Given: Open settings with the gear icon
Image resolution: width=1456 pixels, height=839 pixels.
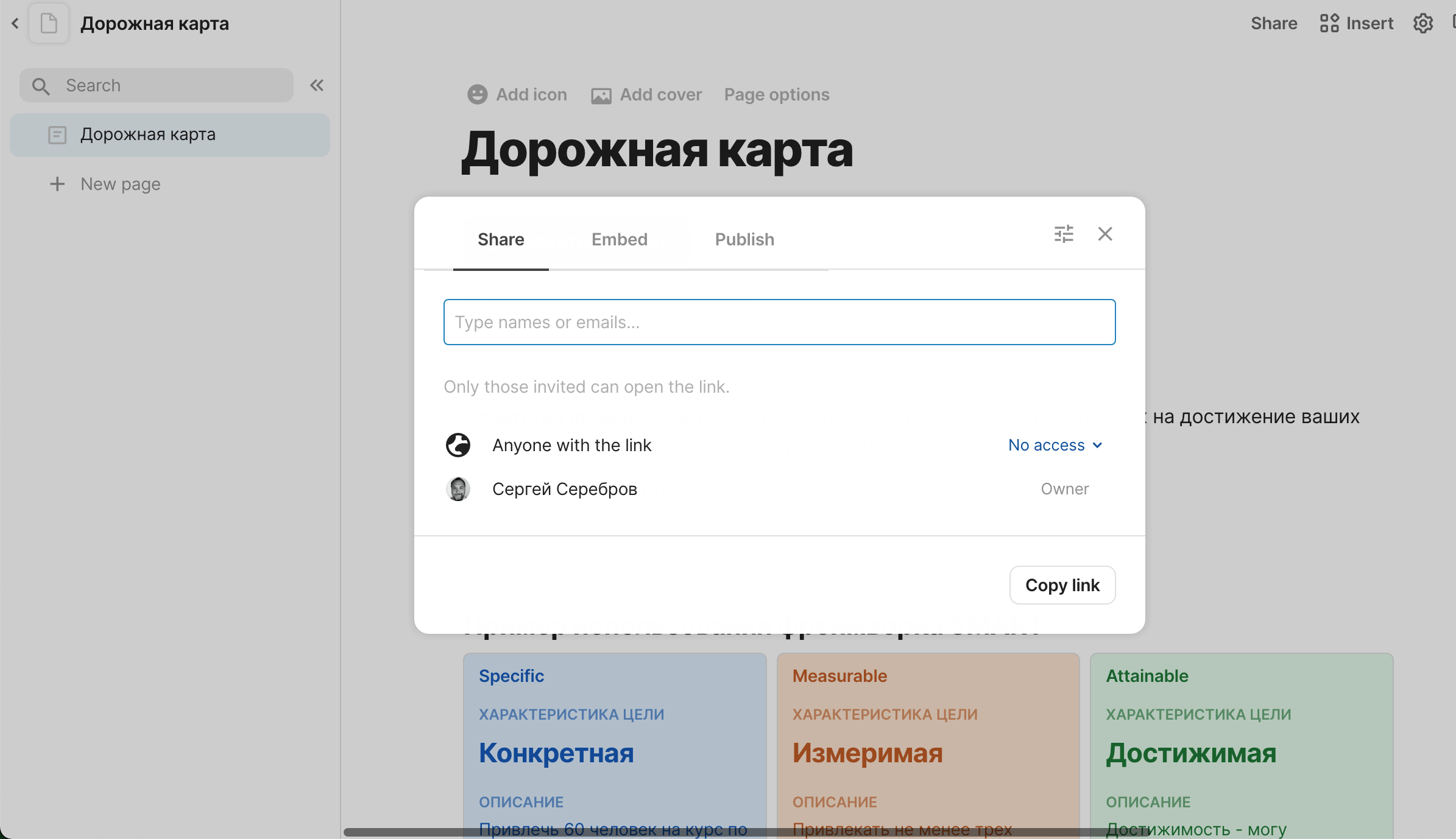Looking at the screenshot, I should tap(1423, 24).
